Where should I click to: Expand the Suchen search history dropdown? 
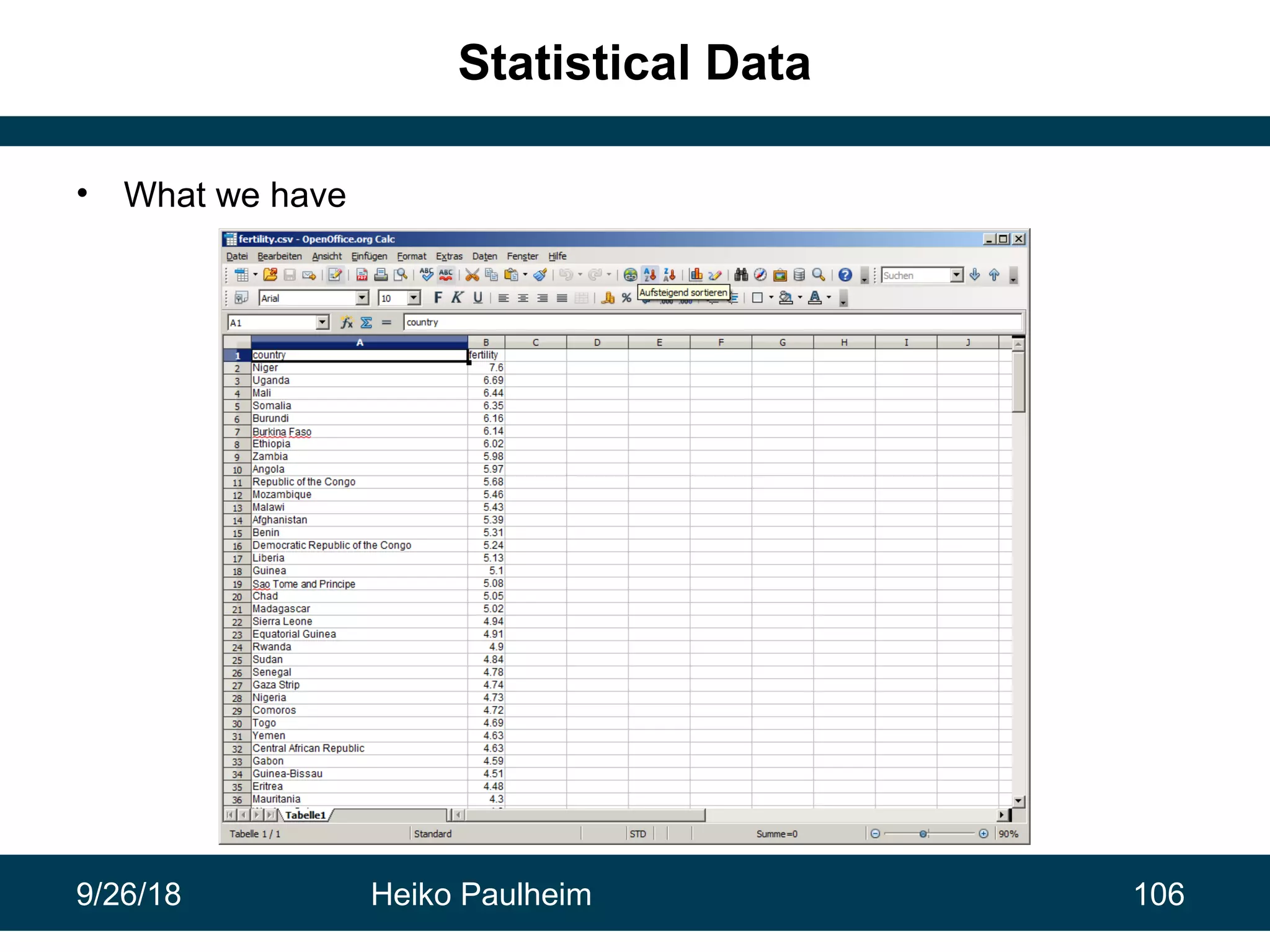pyautogui.click(x=957, y=275)
